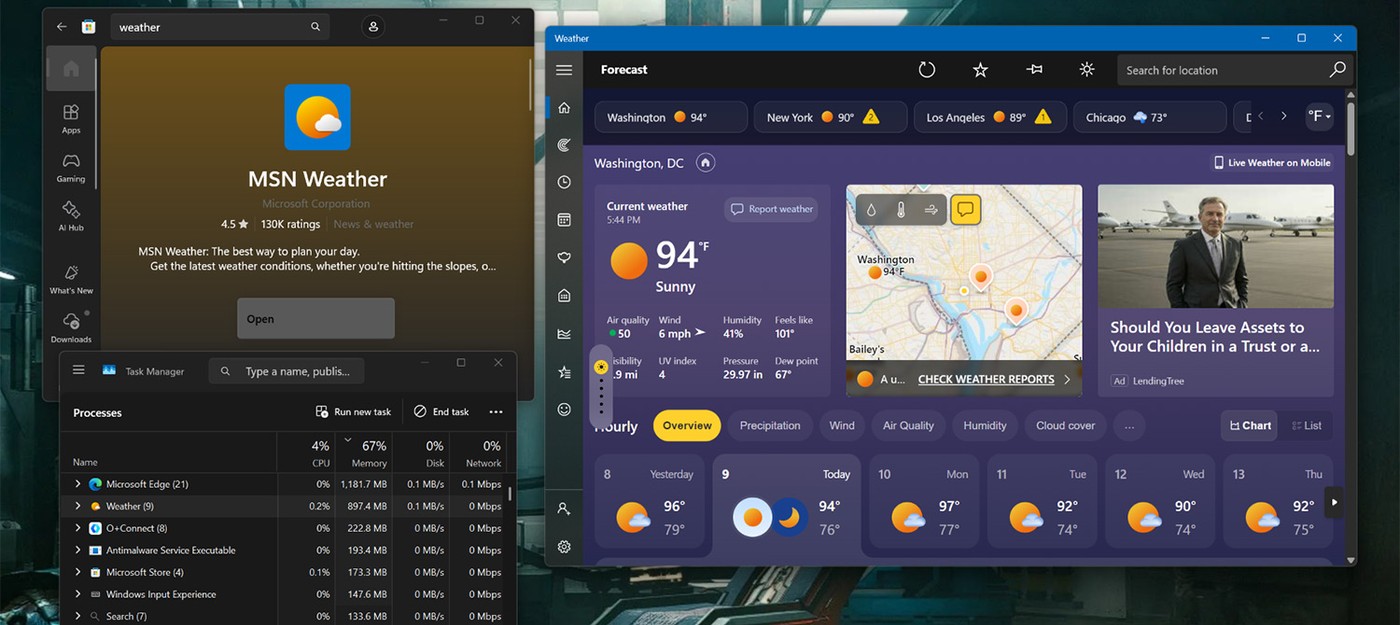1400x625 pixels.
Task: Select the precipitation map layer droplet icon
Action: point(871,210)
